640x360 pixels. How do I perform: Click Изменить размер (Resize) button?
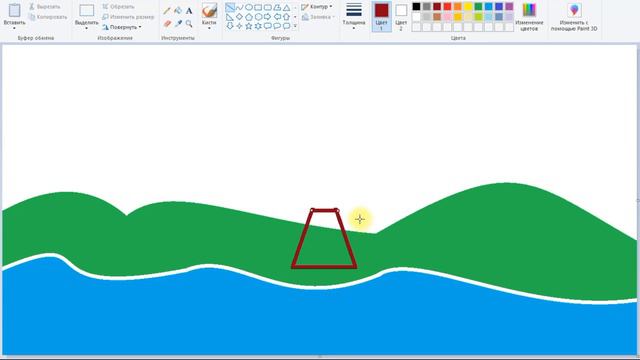click(128, 17)
